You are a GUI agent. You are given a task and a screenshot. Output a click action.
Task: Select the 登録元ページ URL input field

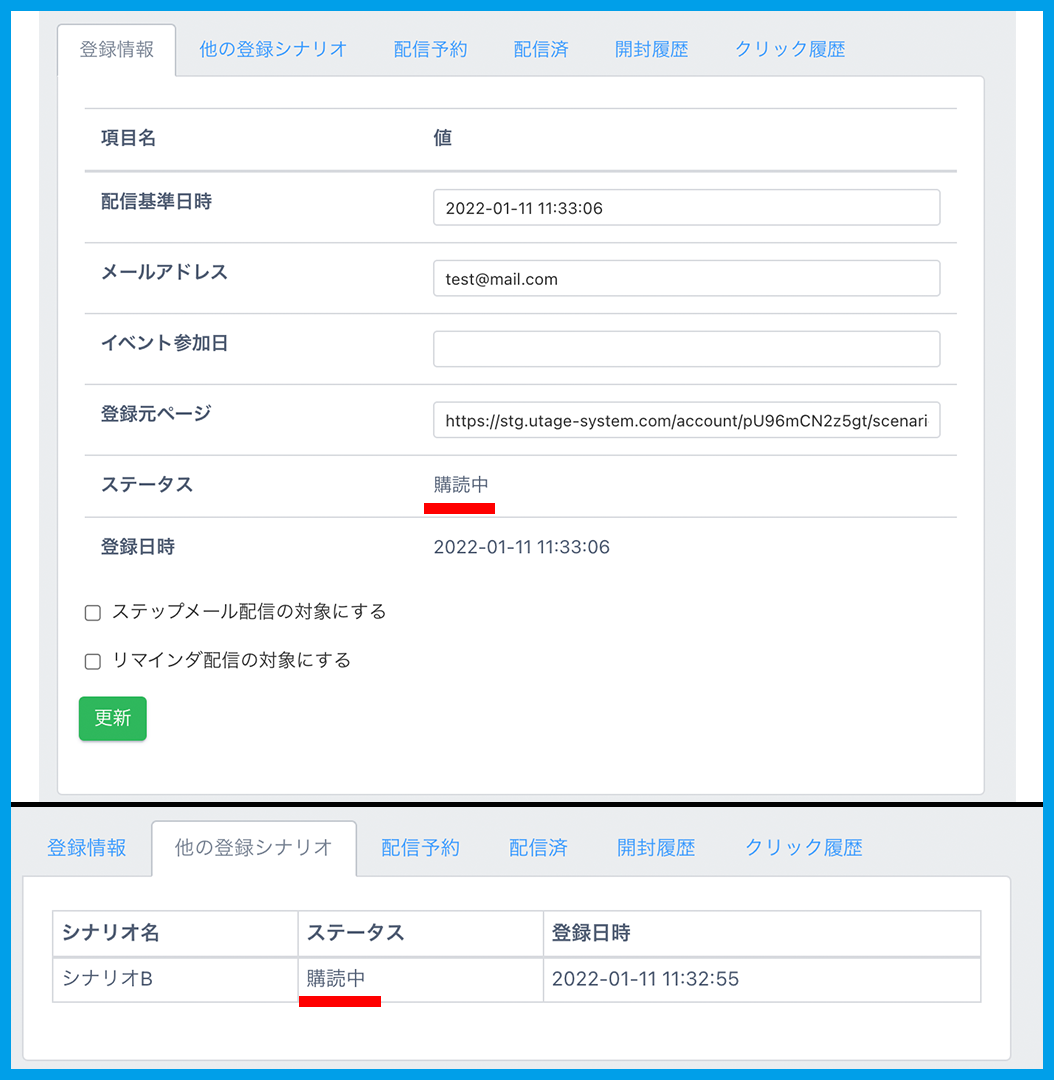pos(686,421)
